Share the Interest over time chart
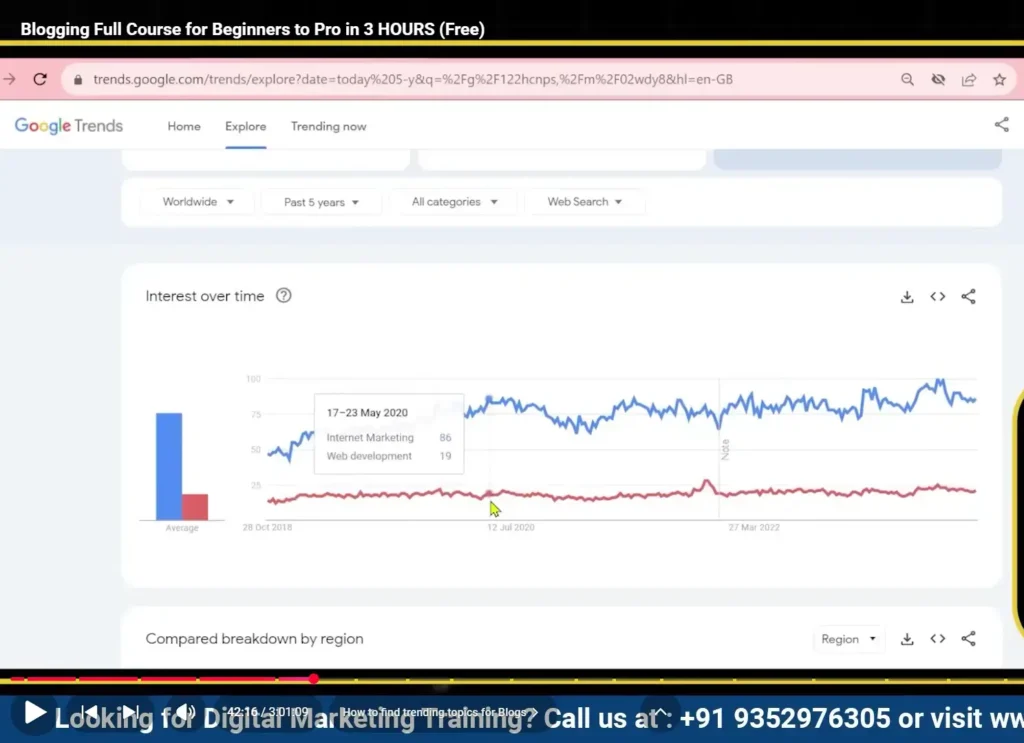Image resolution: width=1024 pixels, height=743 pixels. click(967, 296)
